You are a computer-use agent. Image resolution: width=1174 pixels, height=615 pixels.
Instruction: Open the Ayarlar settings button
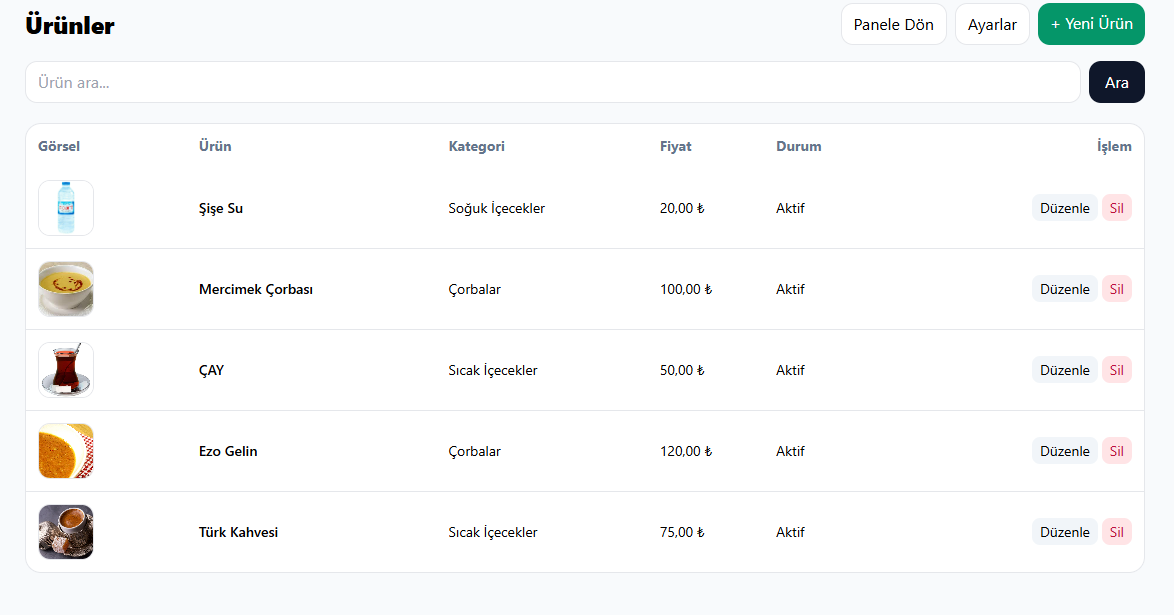tap(991, 24)
